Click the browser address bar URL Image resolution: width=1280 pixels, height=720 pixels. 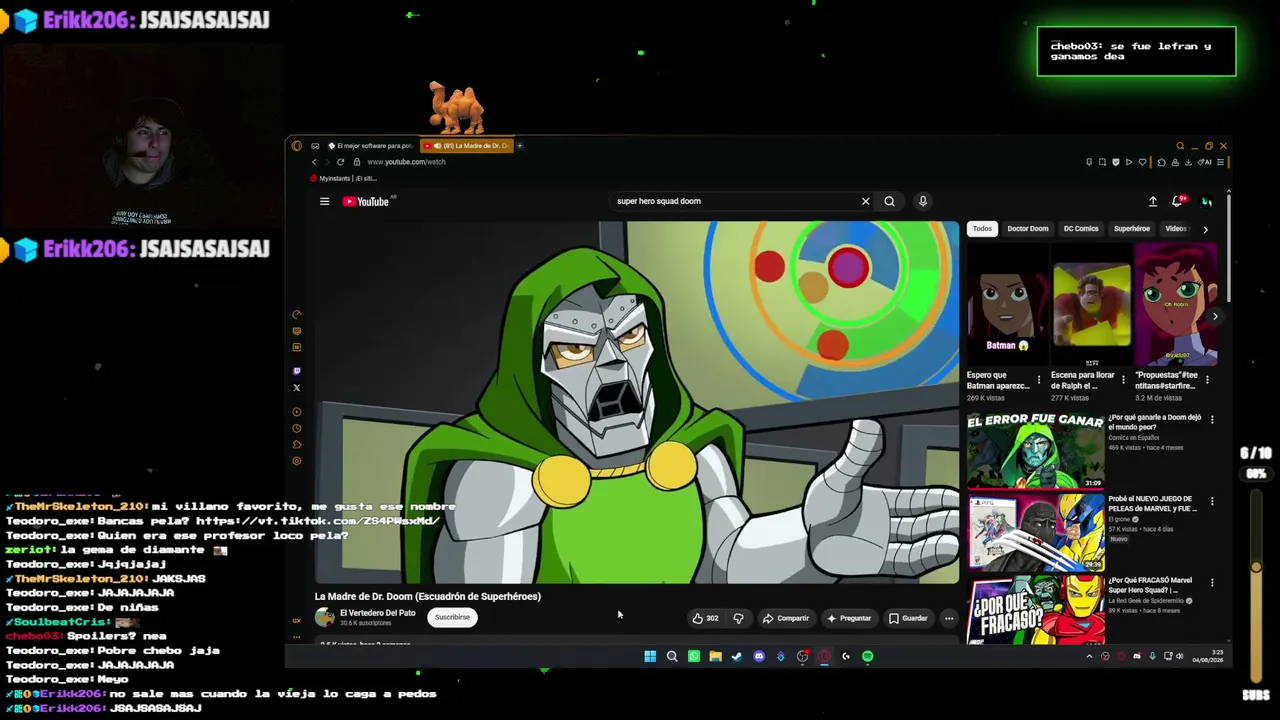click(406, 162)
